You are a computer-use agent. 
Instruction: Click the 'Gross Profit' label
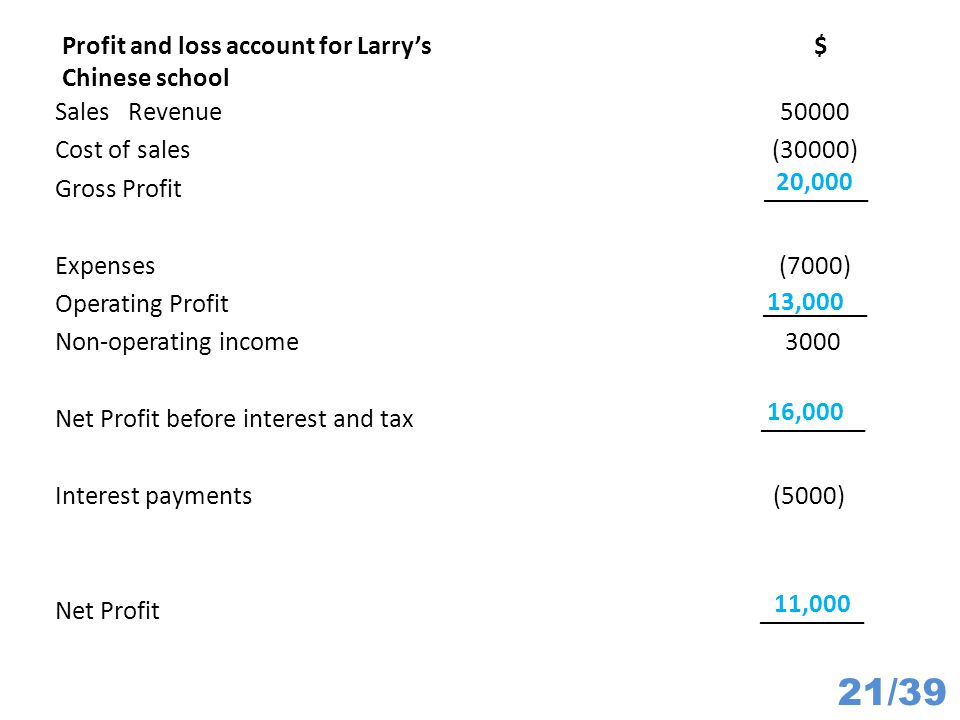point(118,189)
